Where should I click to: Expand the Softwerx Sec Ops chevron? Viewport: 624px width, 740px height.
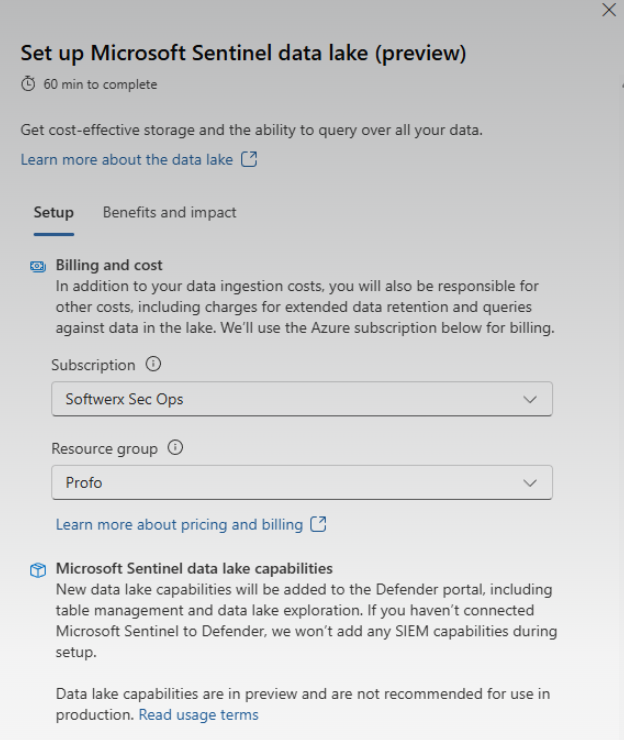530,400
